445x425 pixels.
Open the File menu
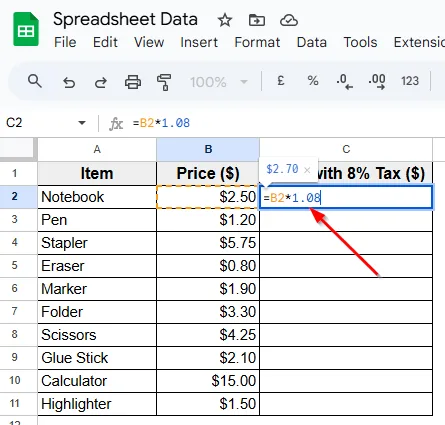point(65,42)
